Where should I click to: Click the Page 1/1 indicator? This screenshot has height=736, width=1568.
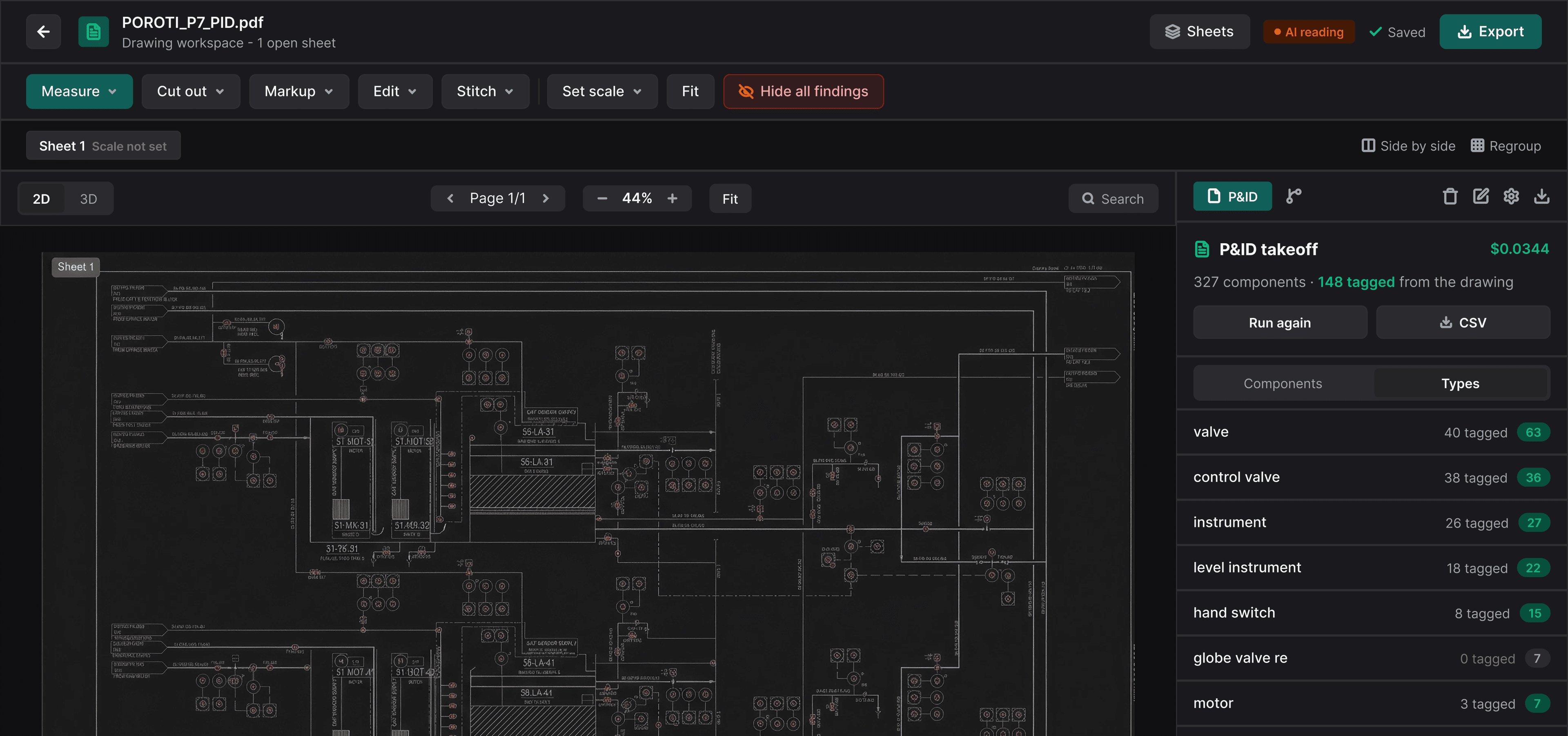pyautogui.click(x=497, y=198)
